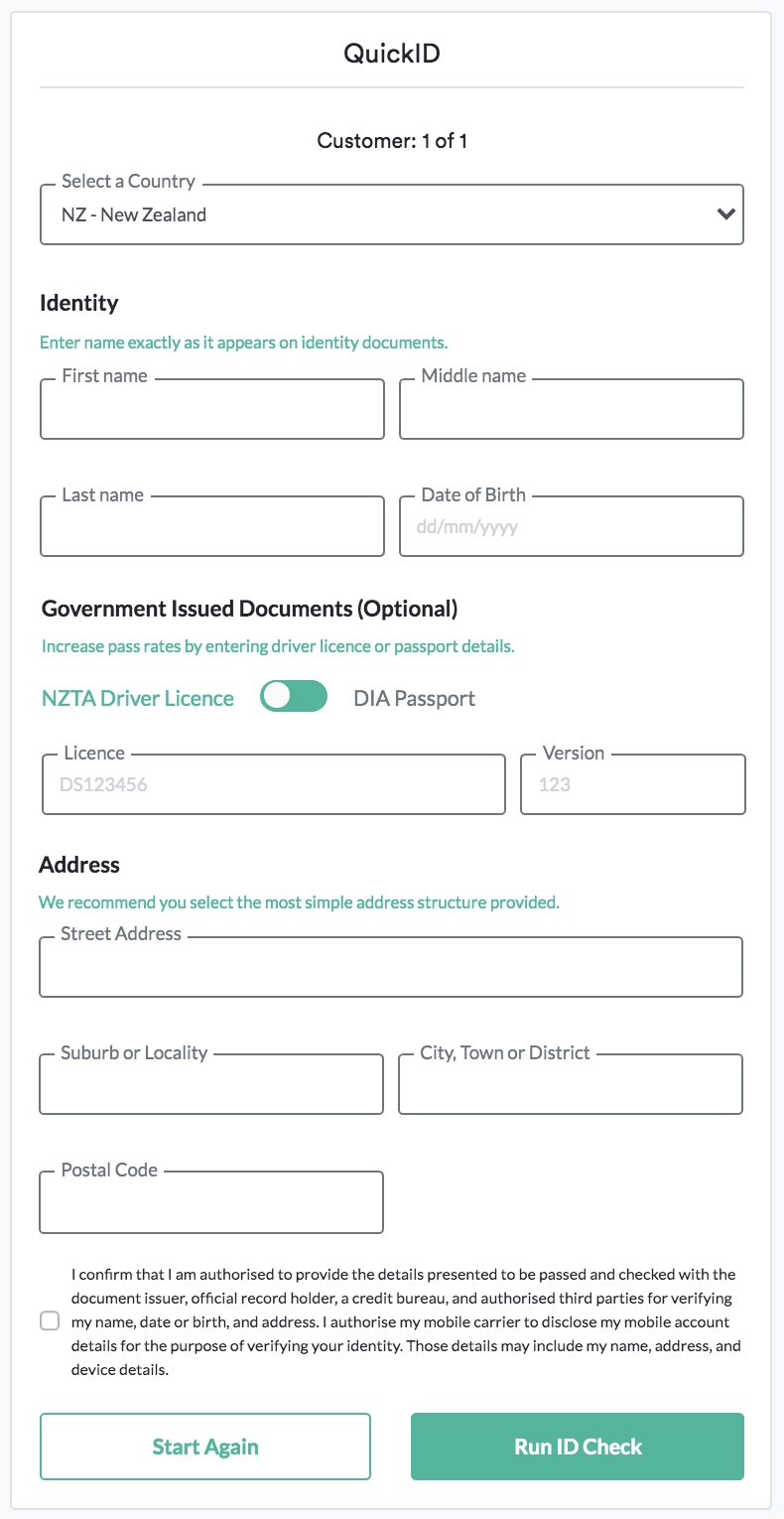Click the Suburb or Locality field

coord(211,1085)
